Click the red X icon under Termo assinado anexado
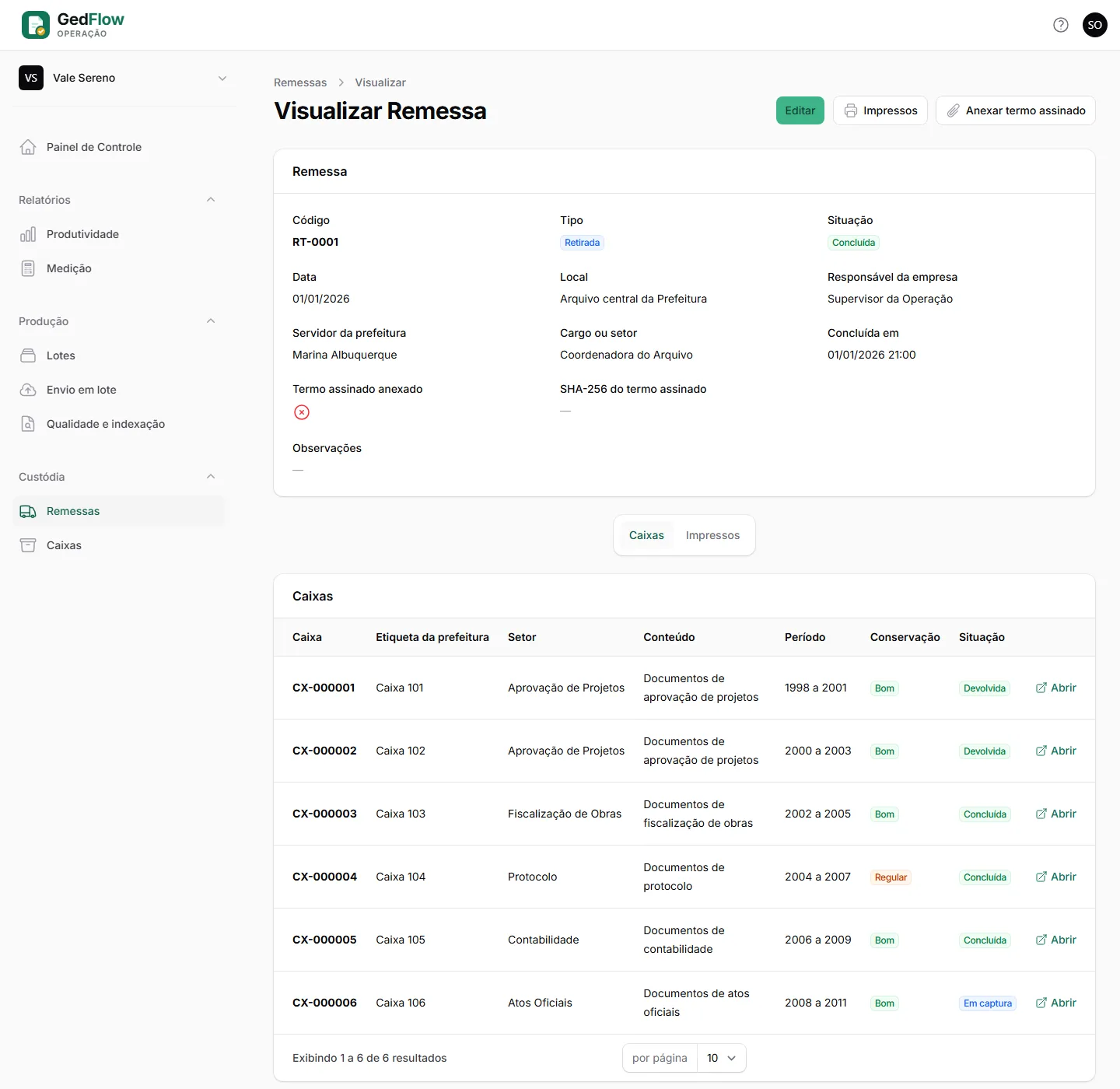Screen dimensions: 1120x1089 (302, 412)
